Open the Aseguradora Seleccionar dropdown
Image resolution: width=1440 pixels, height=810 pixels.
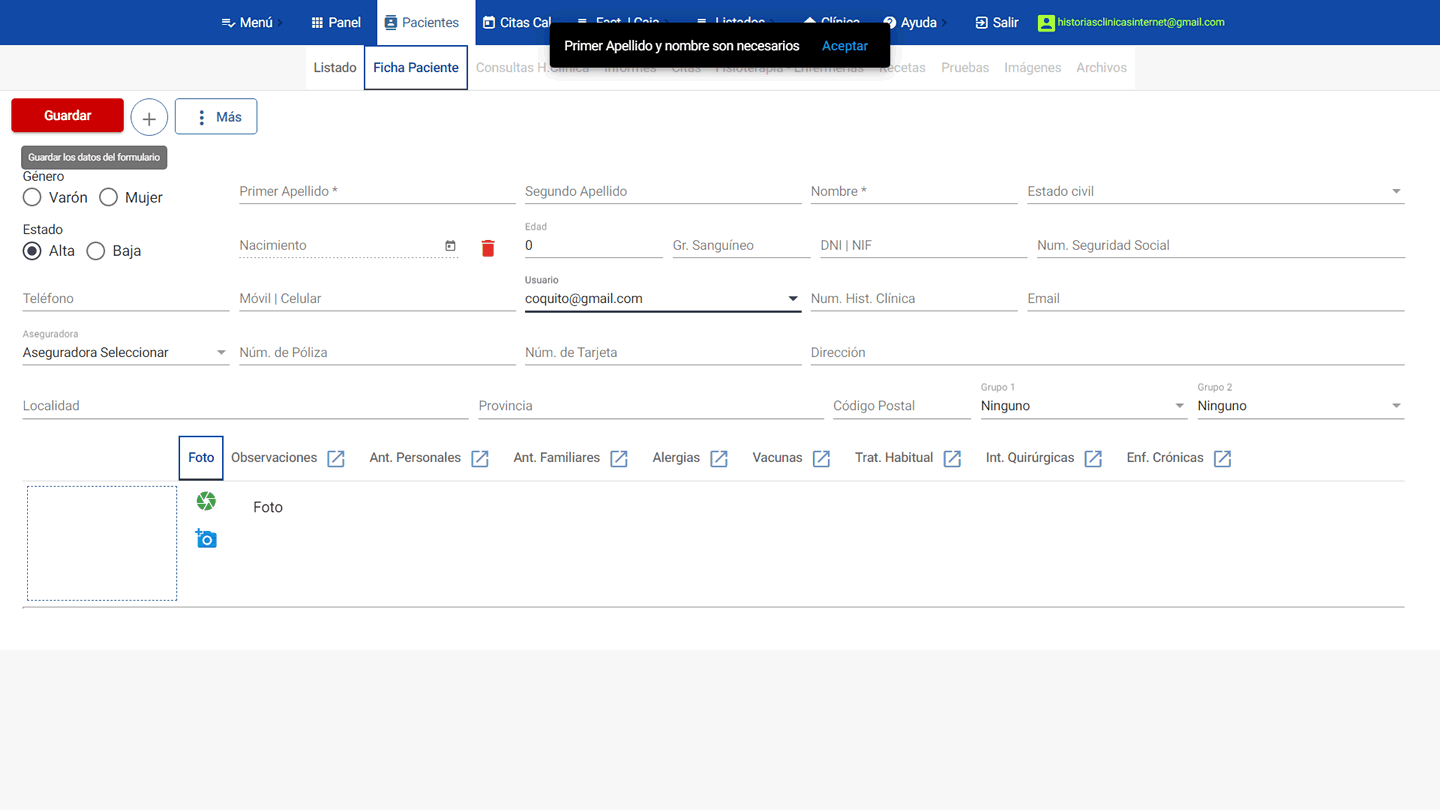pos(125,353)
